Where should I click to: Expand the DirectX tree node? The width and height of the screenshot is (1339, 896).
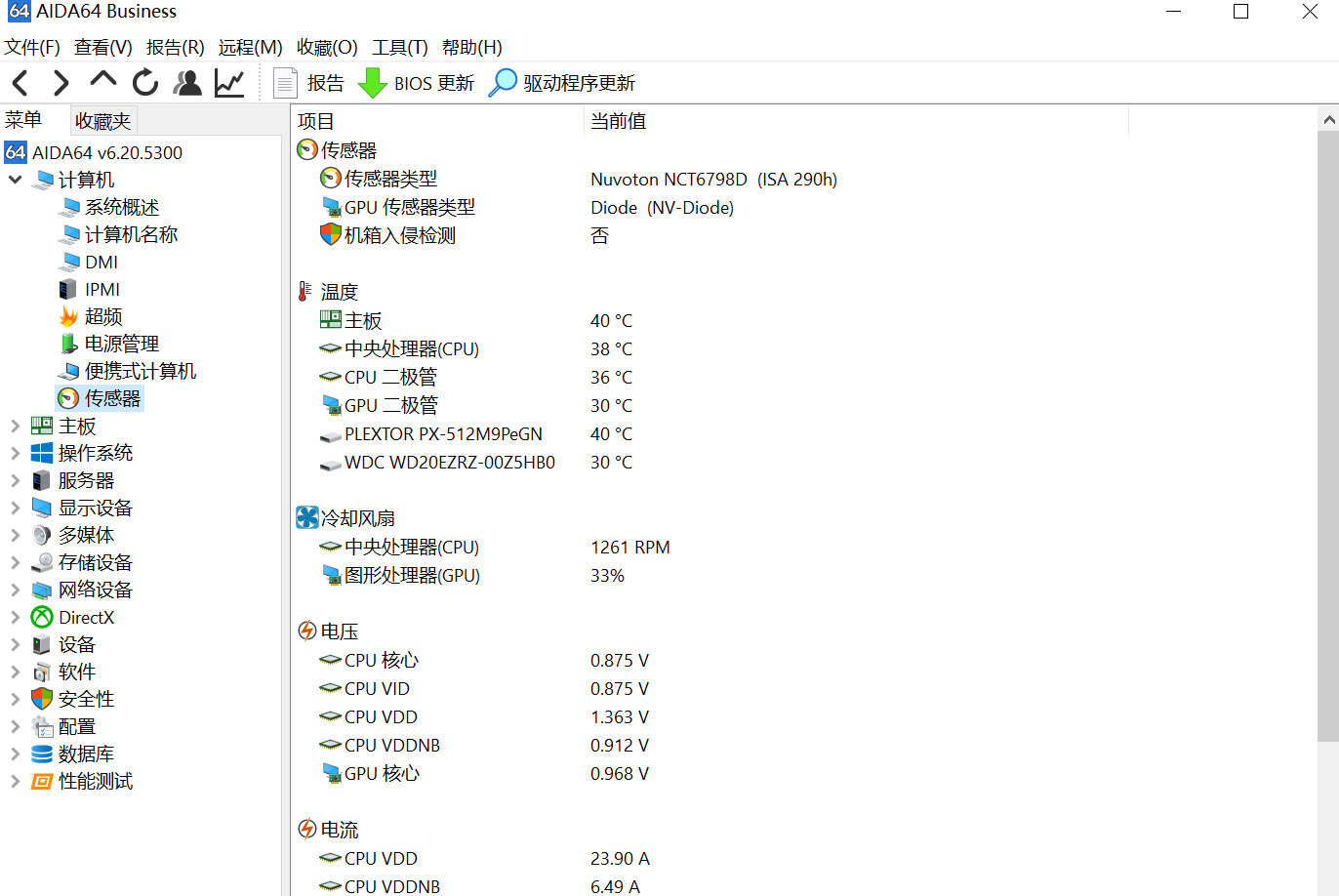15,617
